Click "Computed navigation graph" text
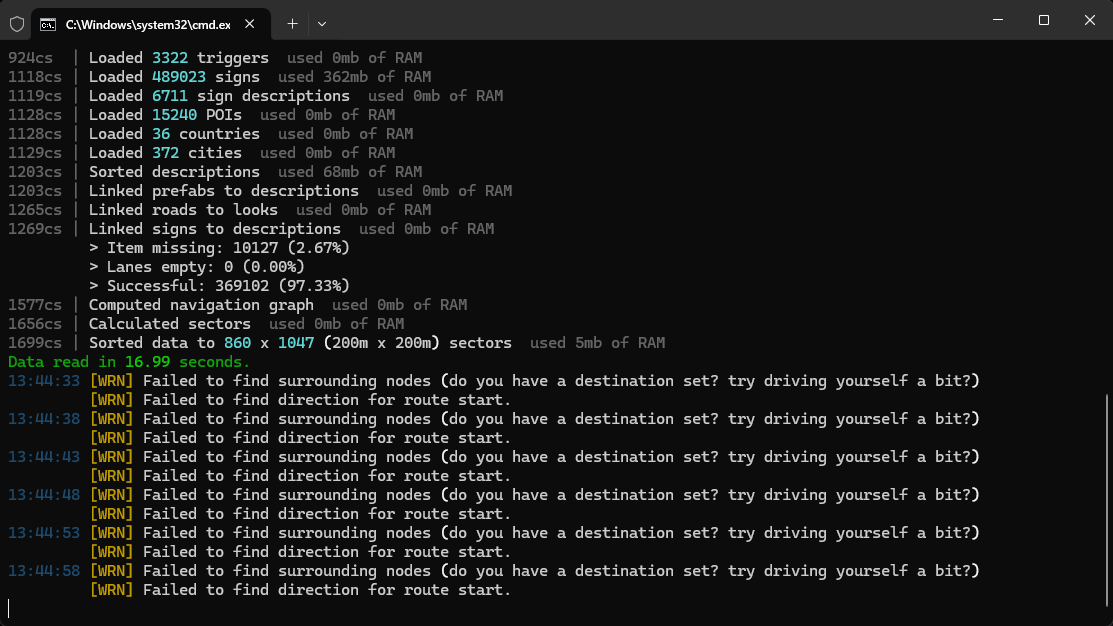Viewport: 1113px width, 626px height. (x=201, y=305)
